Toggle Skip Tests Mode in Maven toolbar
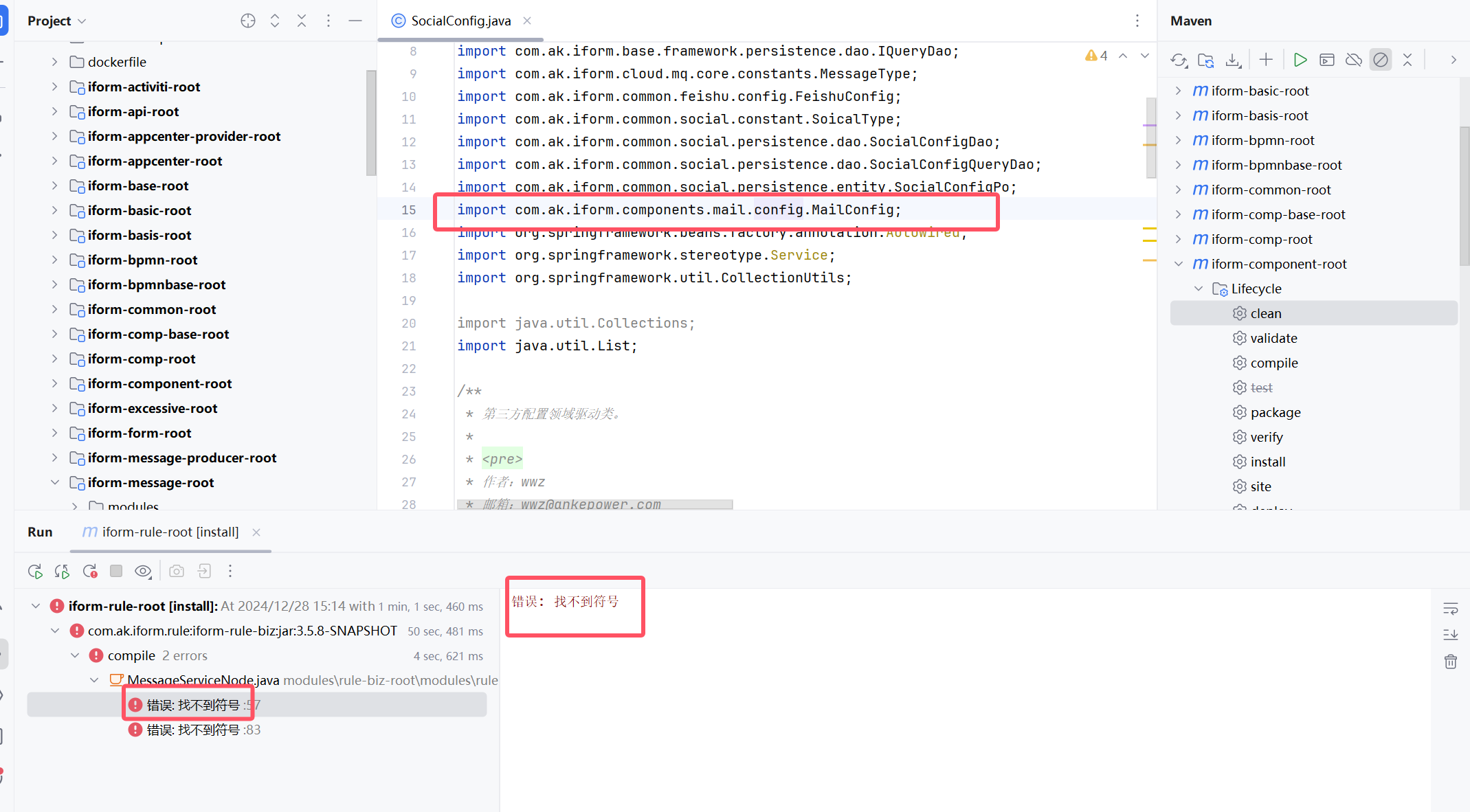This screenshot has height=812, width=1470. [x=1380, y=60]
